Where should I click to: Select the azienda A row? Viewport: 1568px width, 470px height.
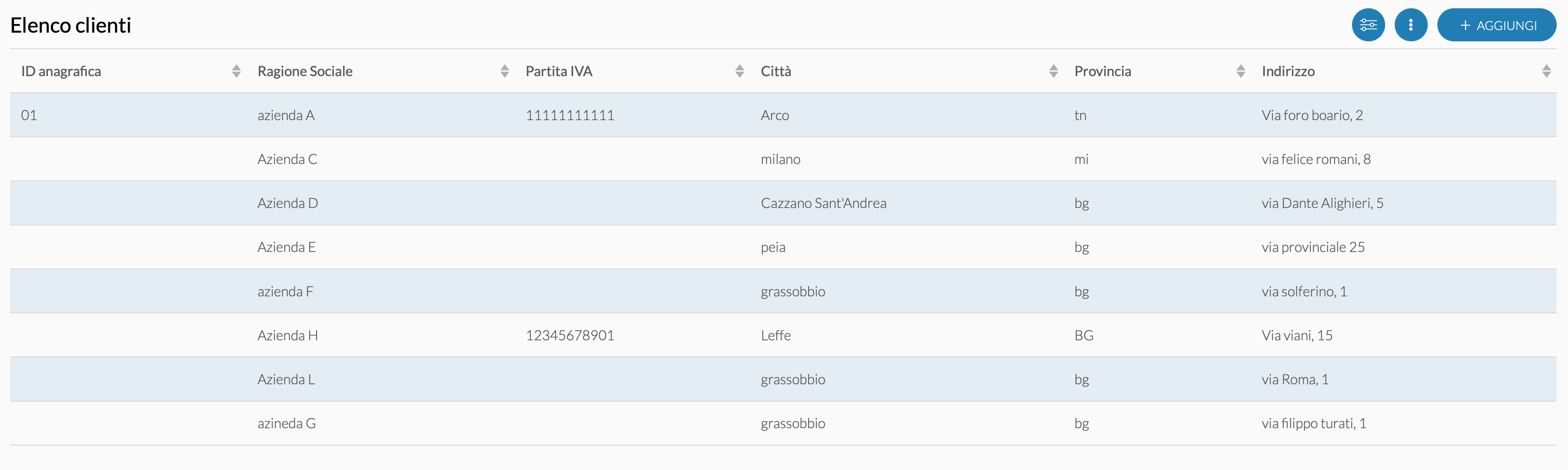(x=783, y=115)
